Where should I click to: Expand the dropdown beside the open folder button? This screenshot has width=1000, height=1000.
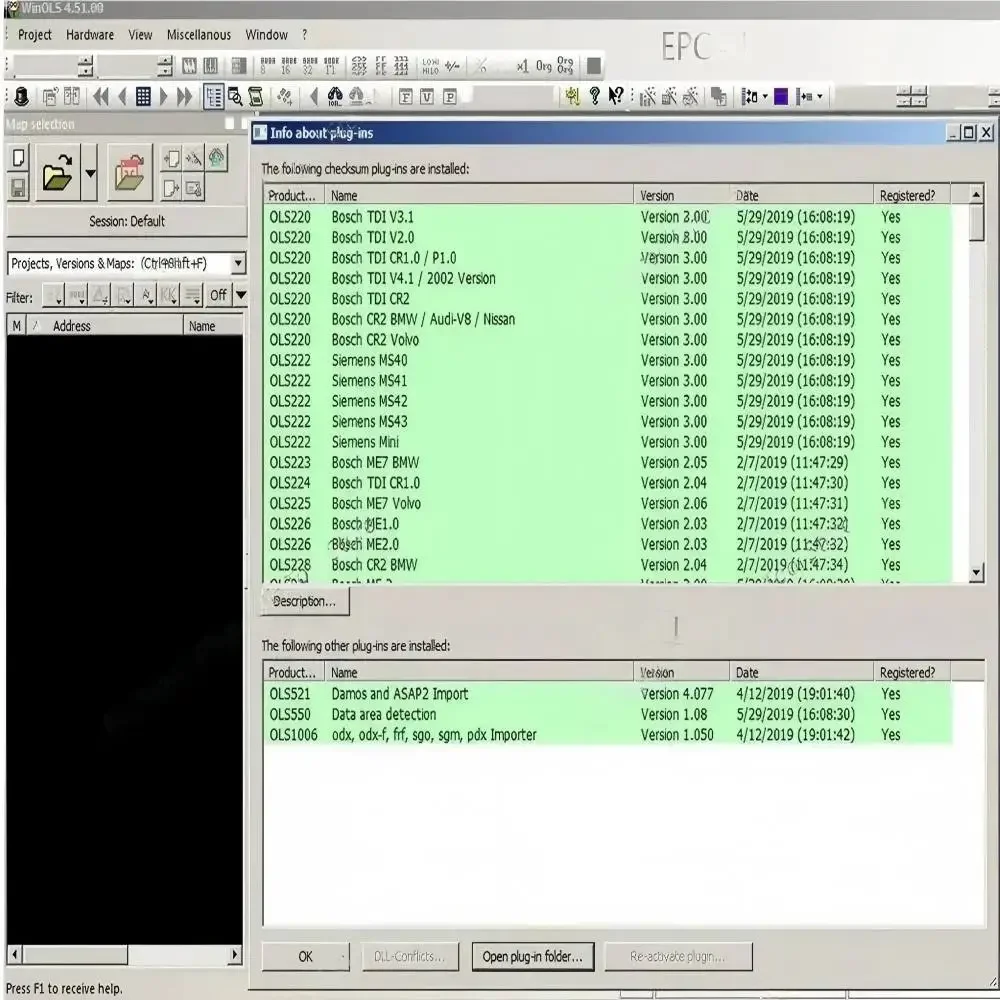pos(90,173)
